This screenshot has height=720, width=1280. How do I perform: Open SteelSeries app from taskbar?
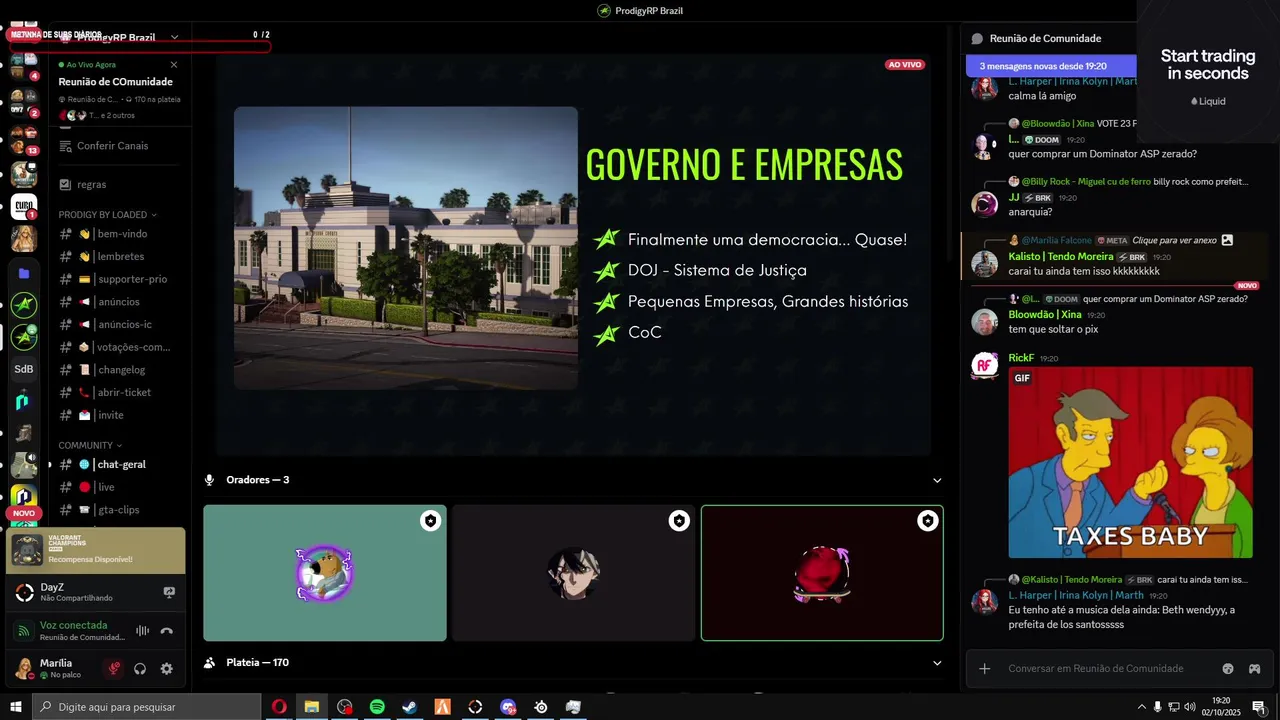pos(541,707)
